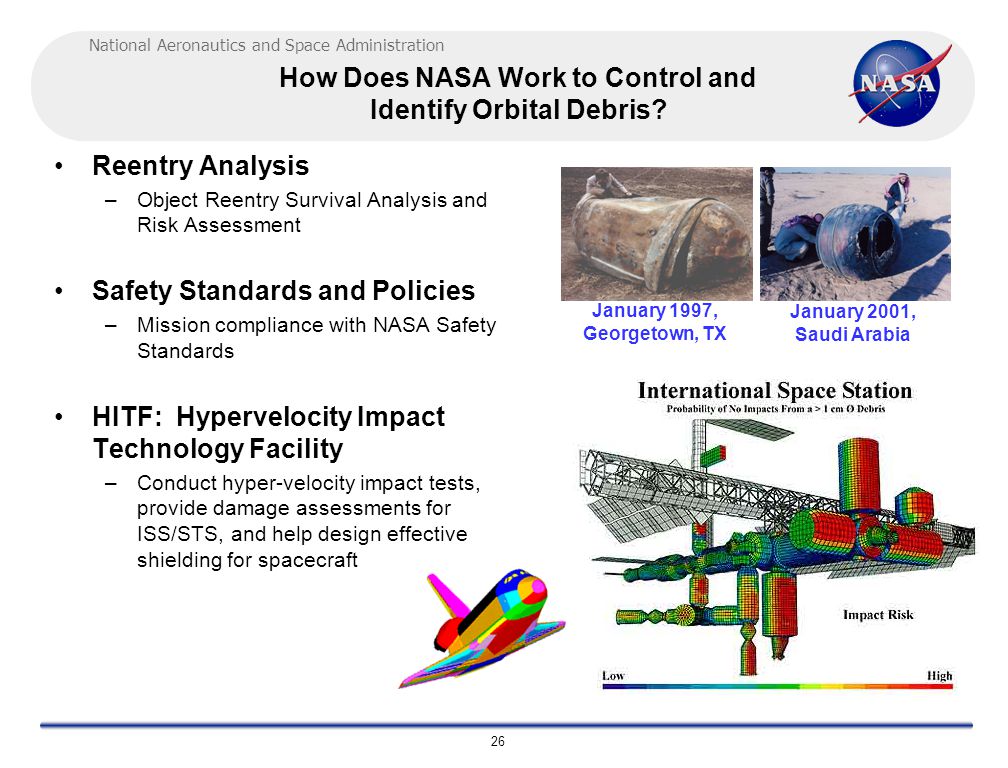
Task: Click the 'Impact Risk' label
Action: point(878,615)
